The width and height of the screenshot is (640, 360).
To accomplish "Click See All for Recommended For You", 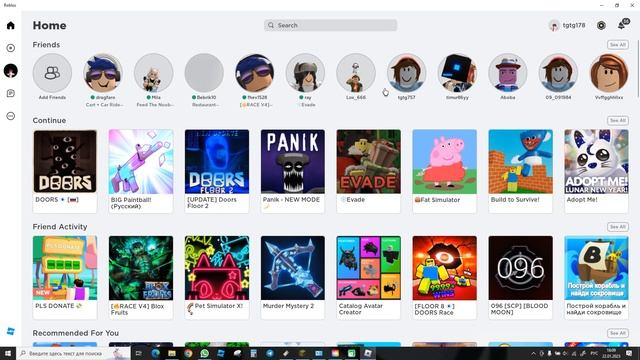I will (x=618, y=333).
